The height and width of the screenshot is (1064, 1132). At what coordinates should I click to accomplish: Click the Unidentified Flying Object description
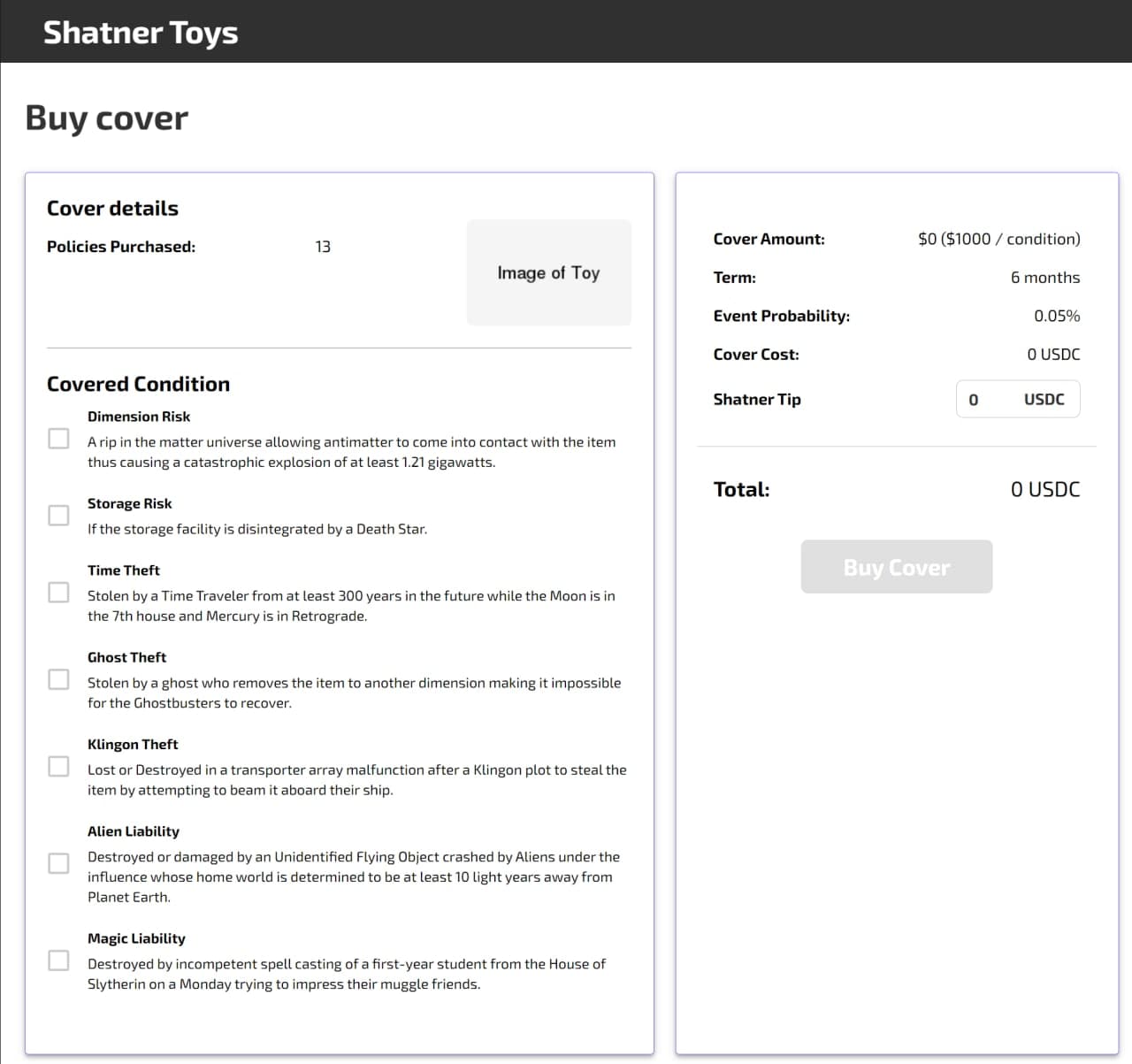point(354,876)
